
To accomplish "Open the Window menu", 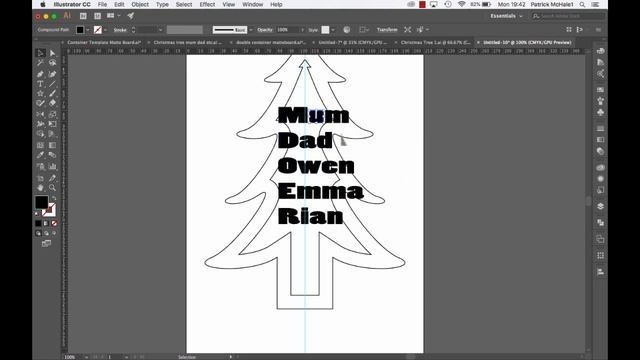I will click(253, 4).
